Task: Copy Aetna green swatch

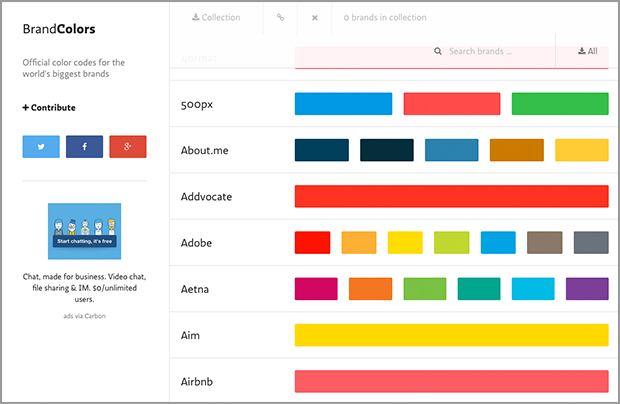Action: point(425,289)
